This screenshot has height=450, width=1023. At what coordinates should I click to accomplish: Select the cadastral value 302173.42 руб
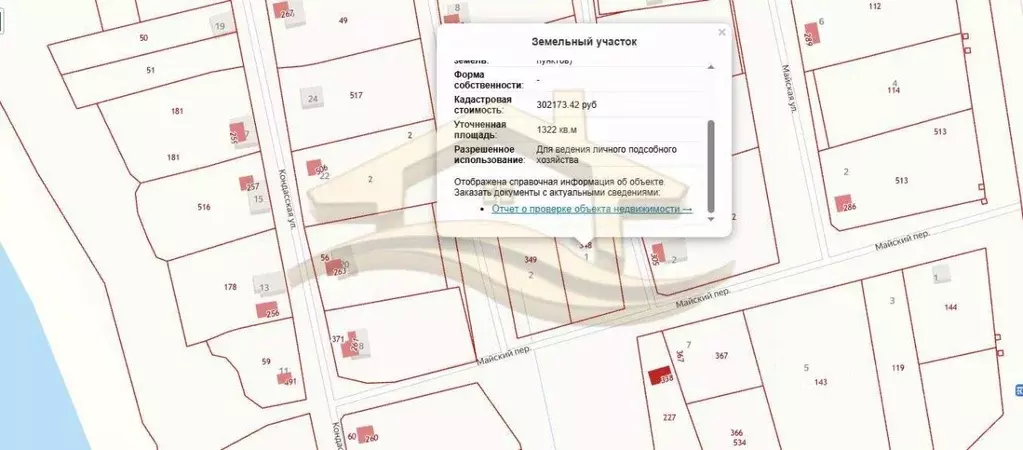point(566,104)
